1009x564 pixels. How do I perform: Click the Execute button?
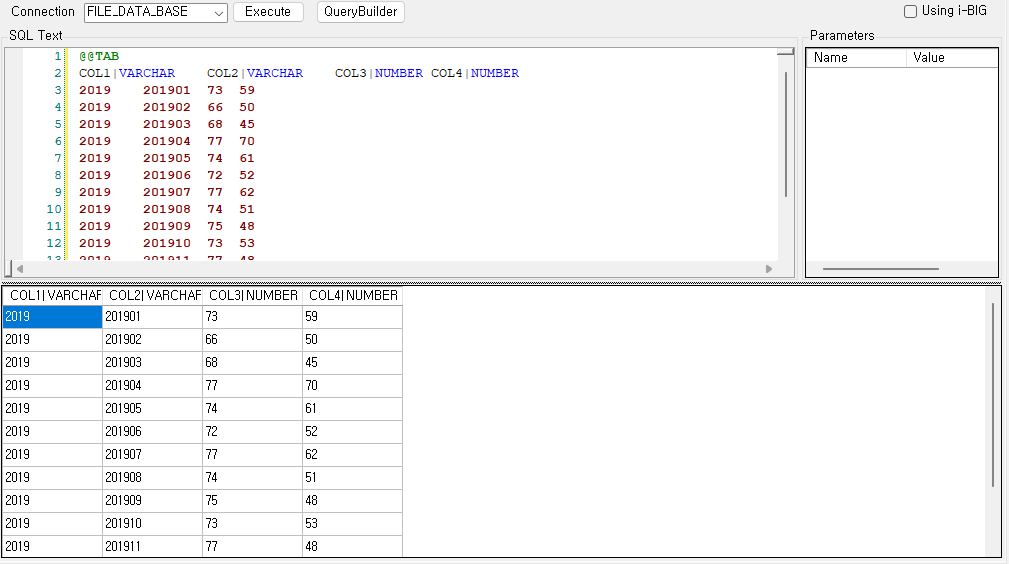point(268,12)
